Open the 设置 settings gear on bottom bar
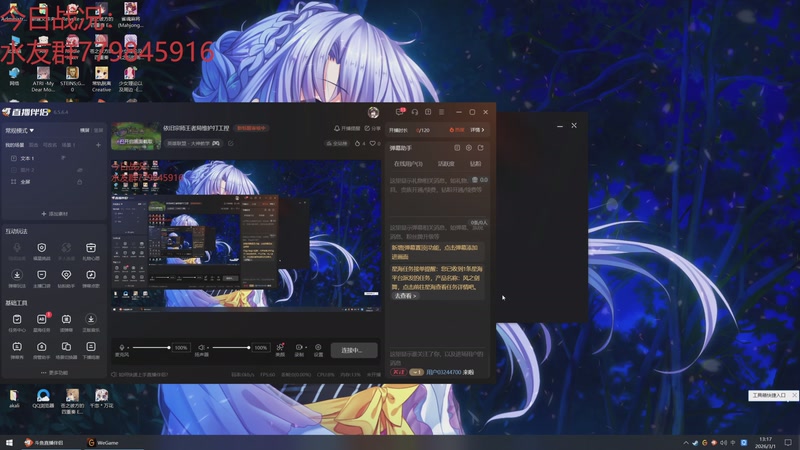Image resolution: width=800 pixels, height=450 pixels. 318,350
